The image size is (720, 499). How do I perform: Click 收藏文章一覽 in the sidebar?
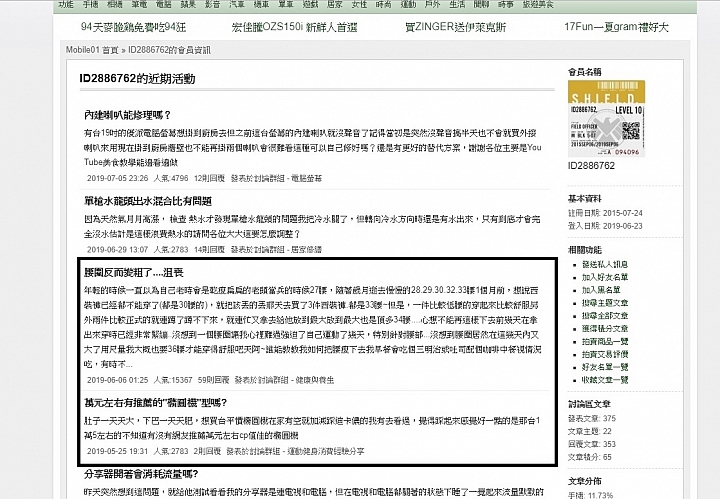click(x=605, y=380)
